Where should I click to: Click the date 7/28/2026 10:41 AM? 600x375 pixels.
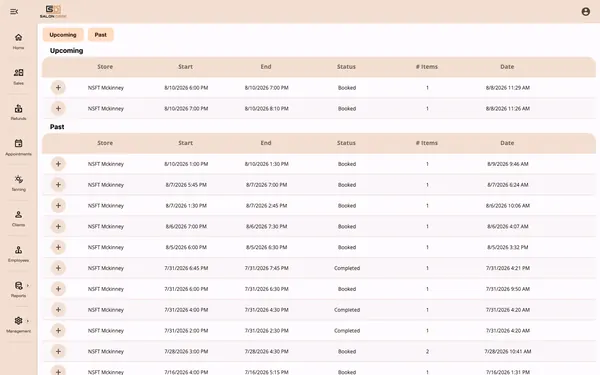point(508,351)
